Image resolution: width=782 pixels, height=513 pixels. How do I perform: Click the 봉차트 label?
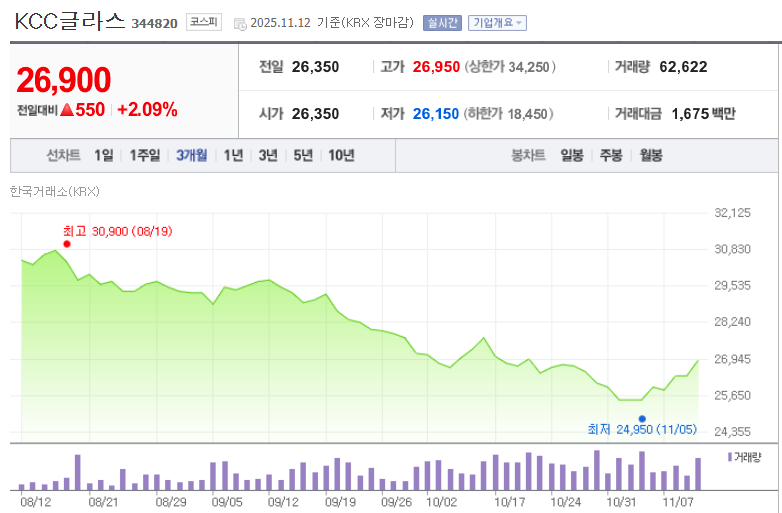tap(528, 156)
